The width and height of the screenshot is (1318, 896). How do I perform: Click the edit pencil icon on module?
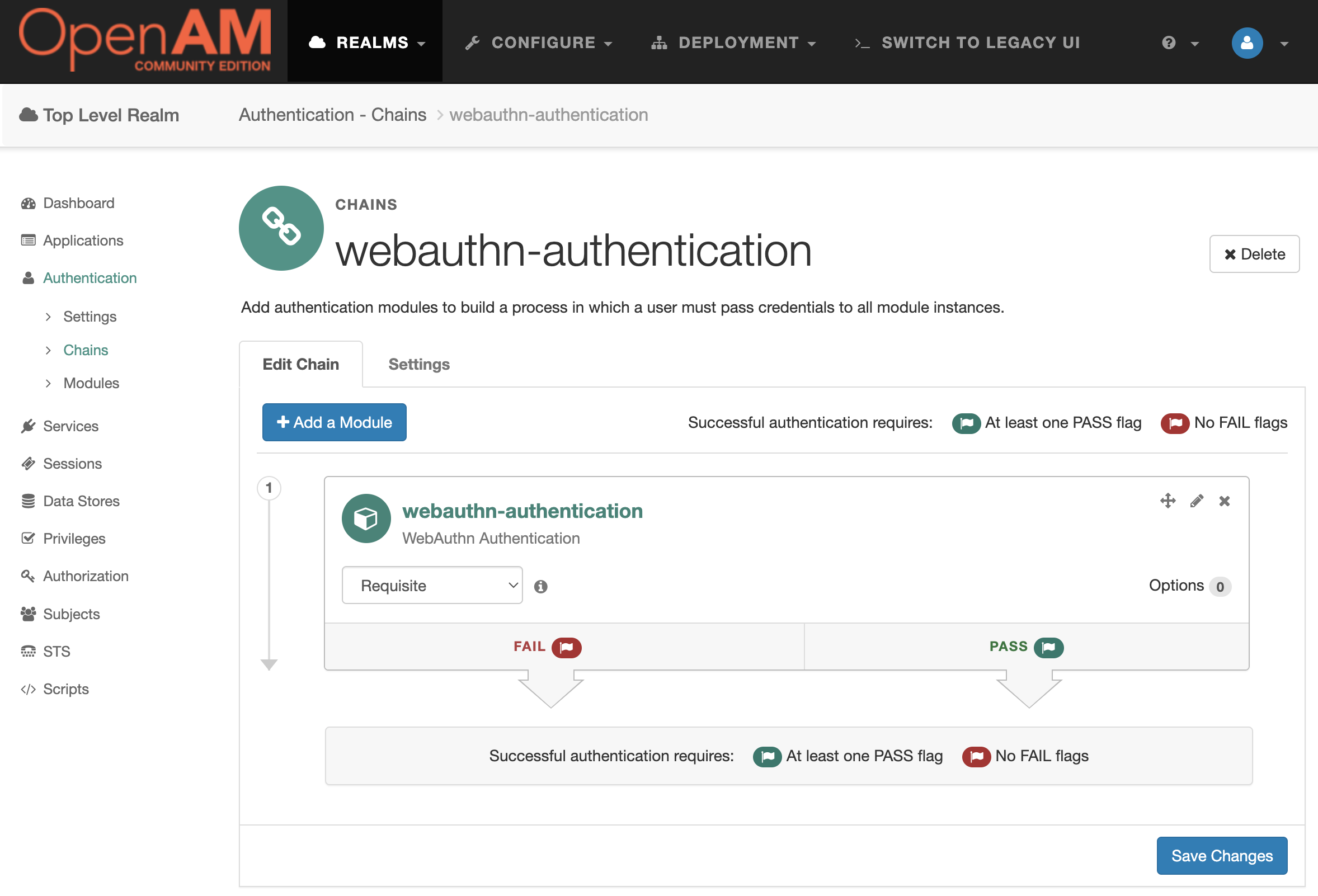click(x=1196, y=500)
